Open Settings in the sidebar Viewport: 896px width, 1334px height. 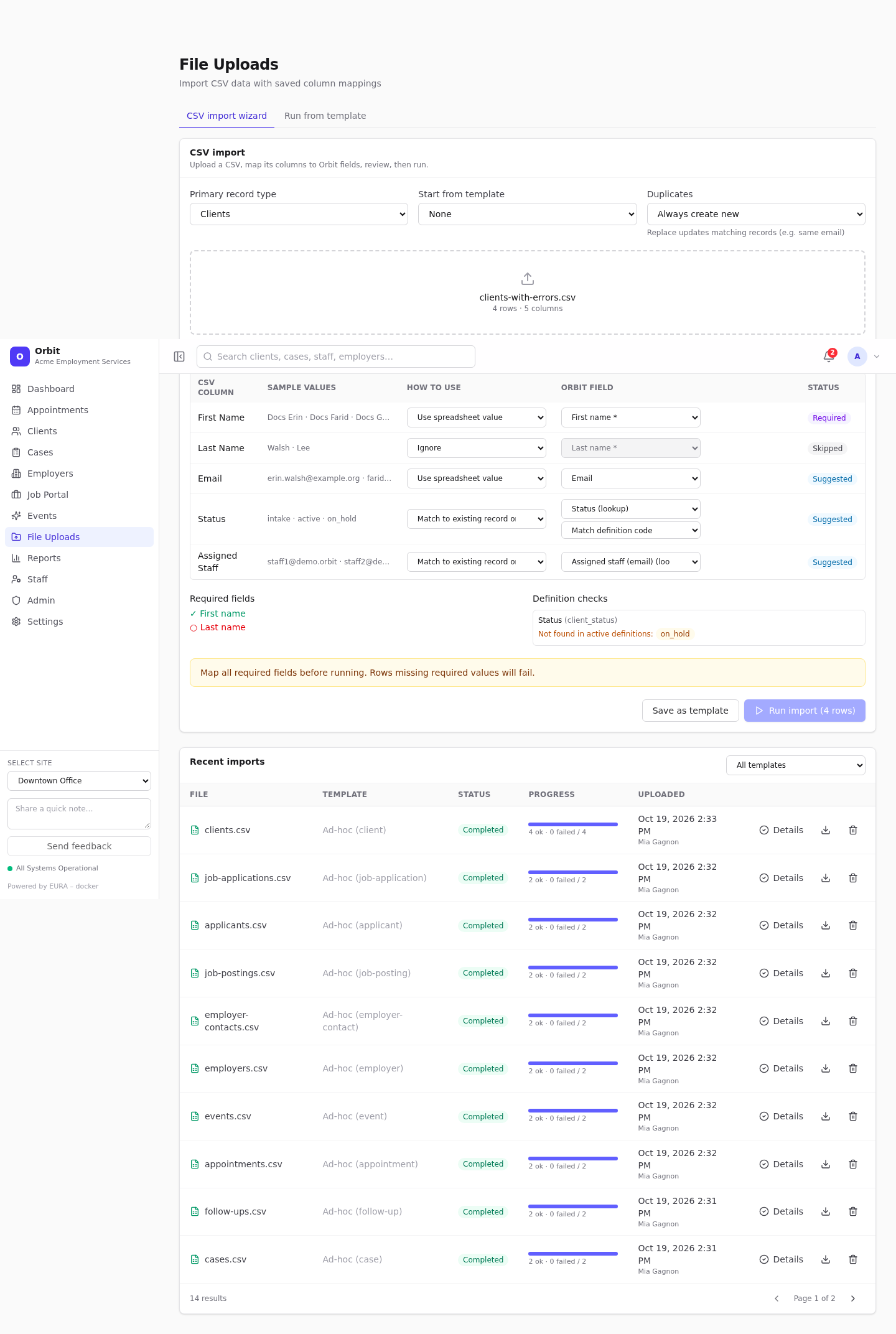(x=79, y=622)
